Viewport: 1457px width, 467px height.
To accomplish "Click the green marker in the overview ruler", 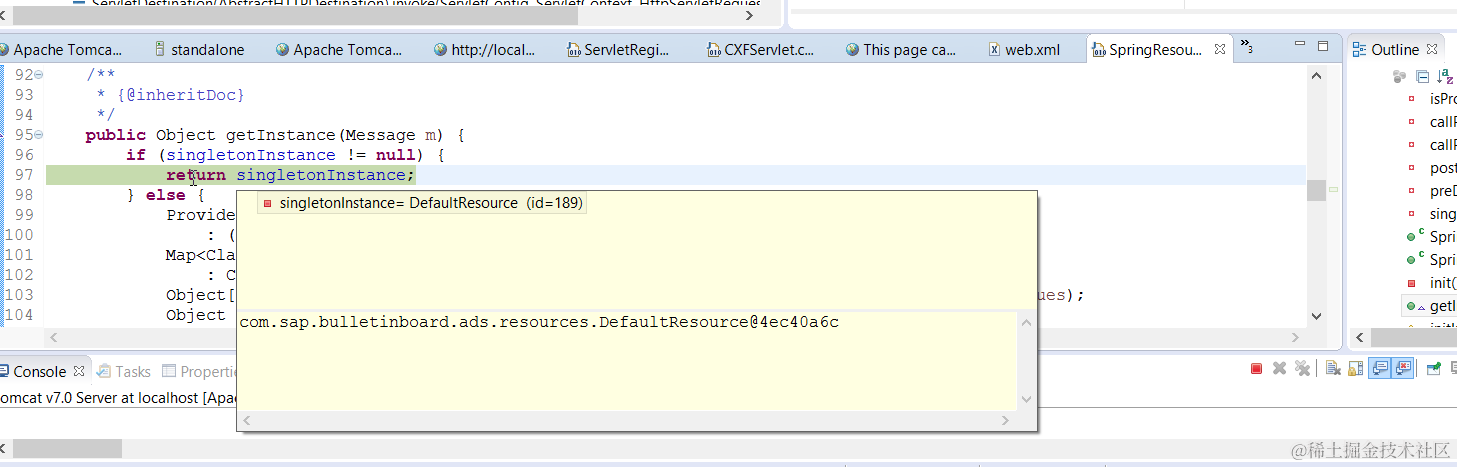I will (1334, 190).
